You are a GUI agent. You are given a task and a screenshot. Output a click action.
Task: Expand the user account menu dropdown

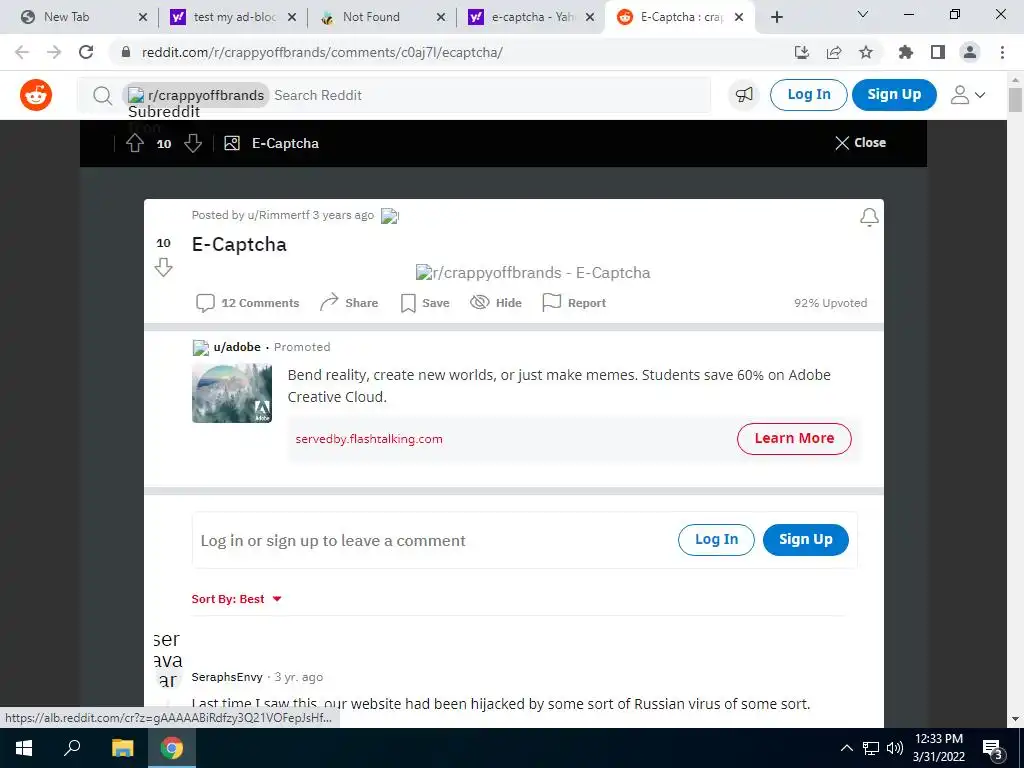pos(968,95)
